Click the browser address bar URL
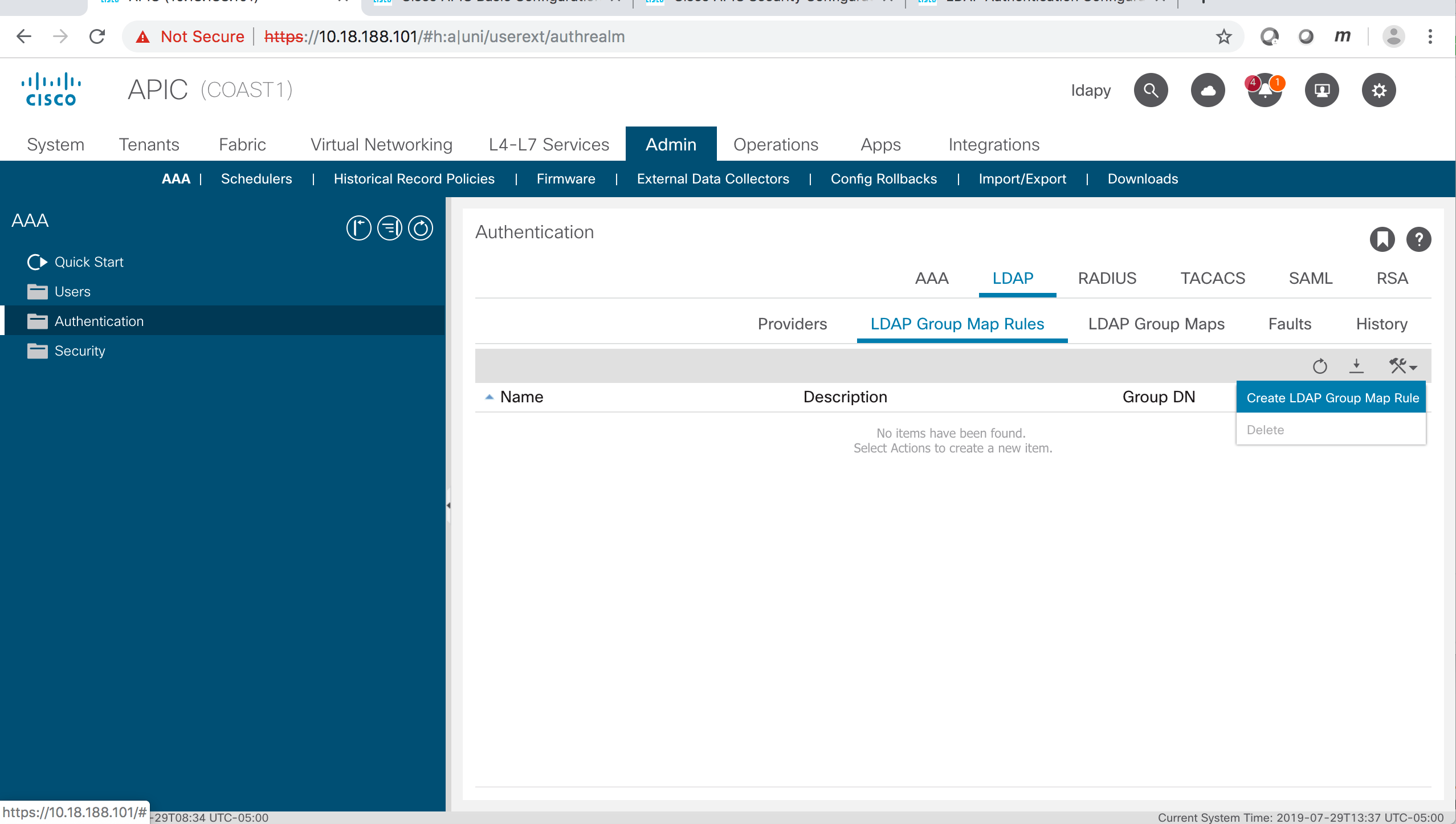 pyautogui.click(x=444, y=36)
